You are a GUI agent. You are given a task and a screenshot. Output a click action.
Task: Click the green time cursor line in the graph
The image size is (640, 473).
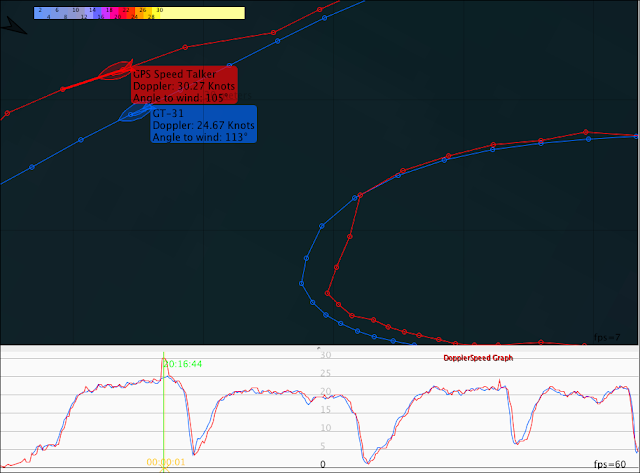[x=164, y=410]
